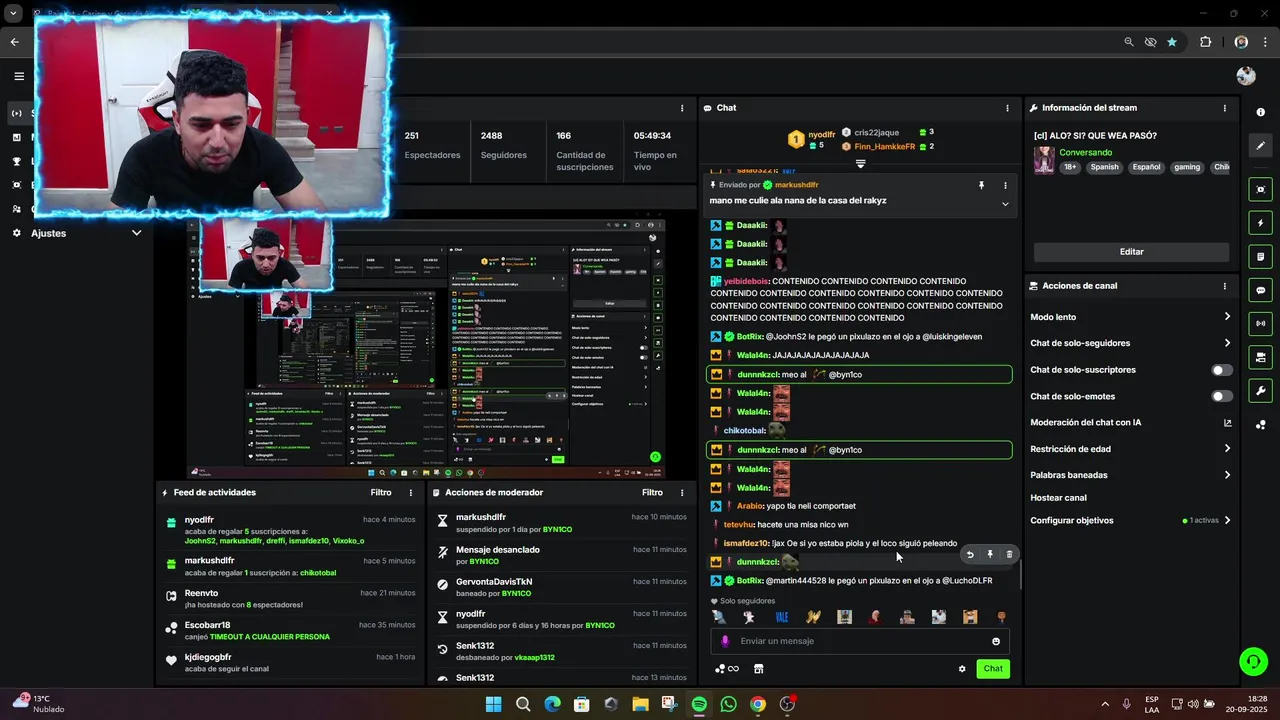Toggle the lightning bolt panel icon
This screenshot has width=1280, height=720.
pyautogui.click(x=1261, y=223)
